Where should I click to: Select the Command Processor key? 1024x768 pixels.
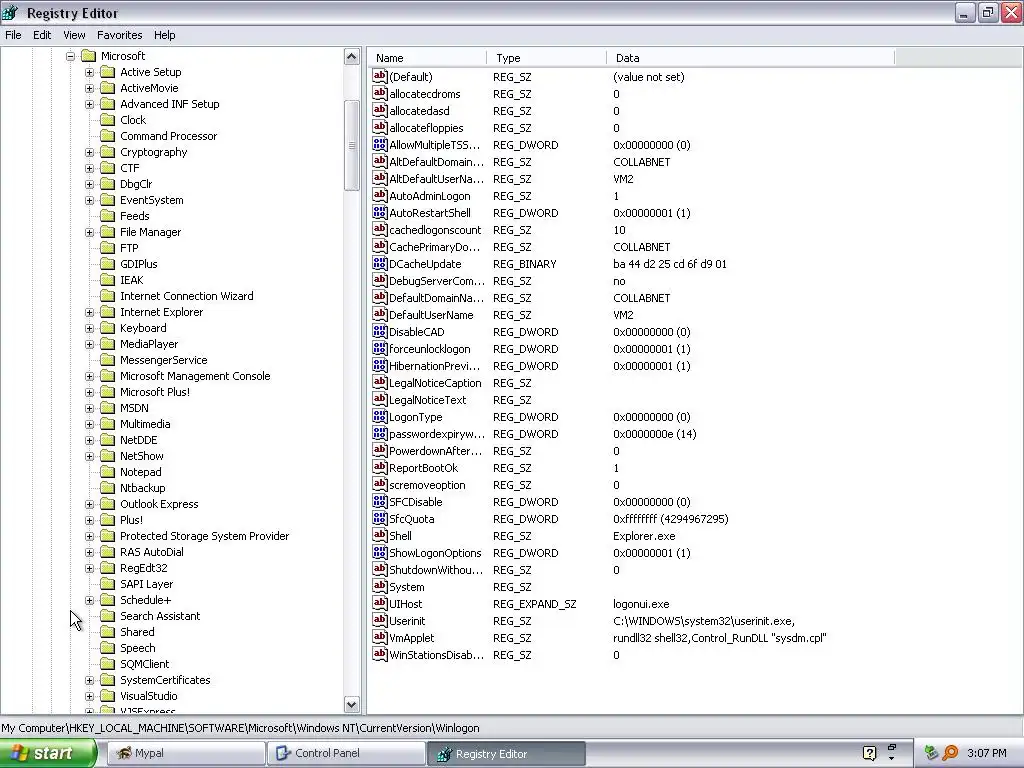pos(168,136)
